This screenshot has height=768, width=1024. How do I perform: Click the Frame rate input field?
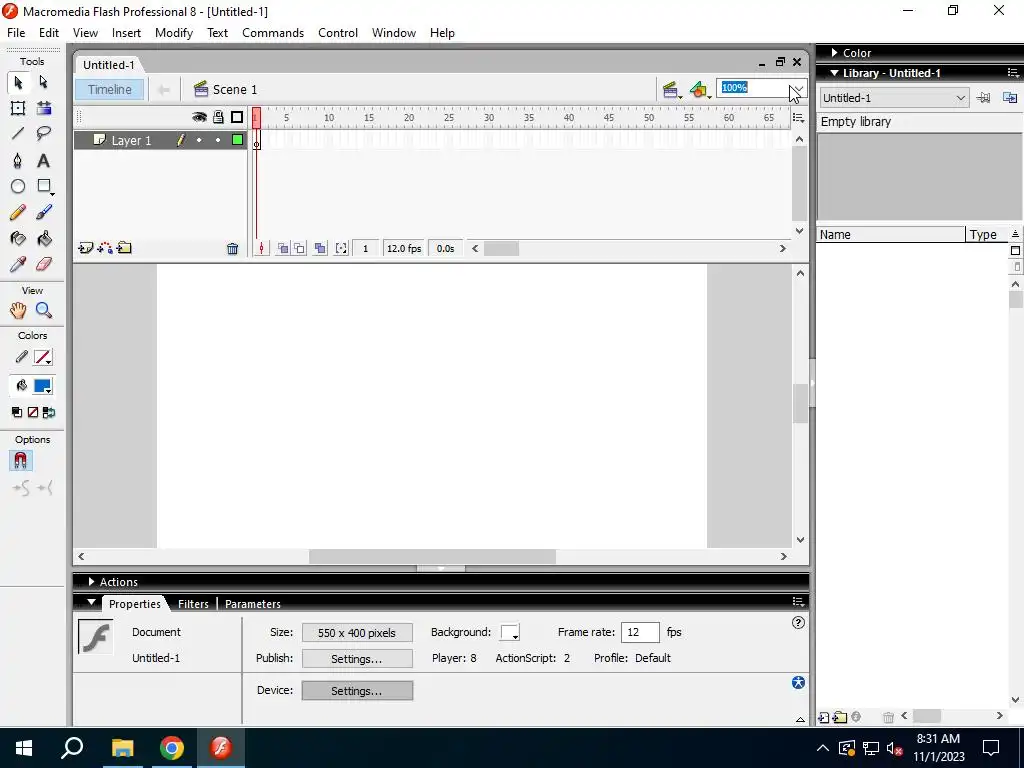tap(640, 632)
